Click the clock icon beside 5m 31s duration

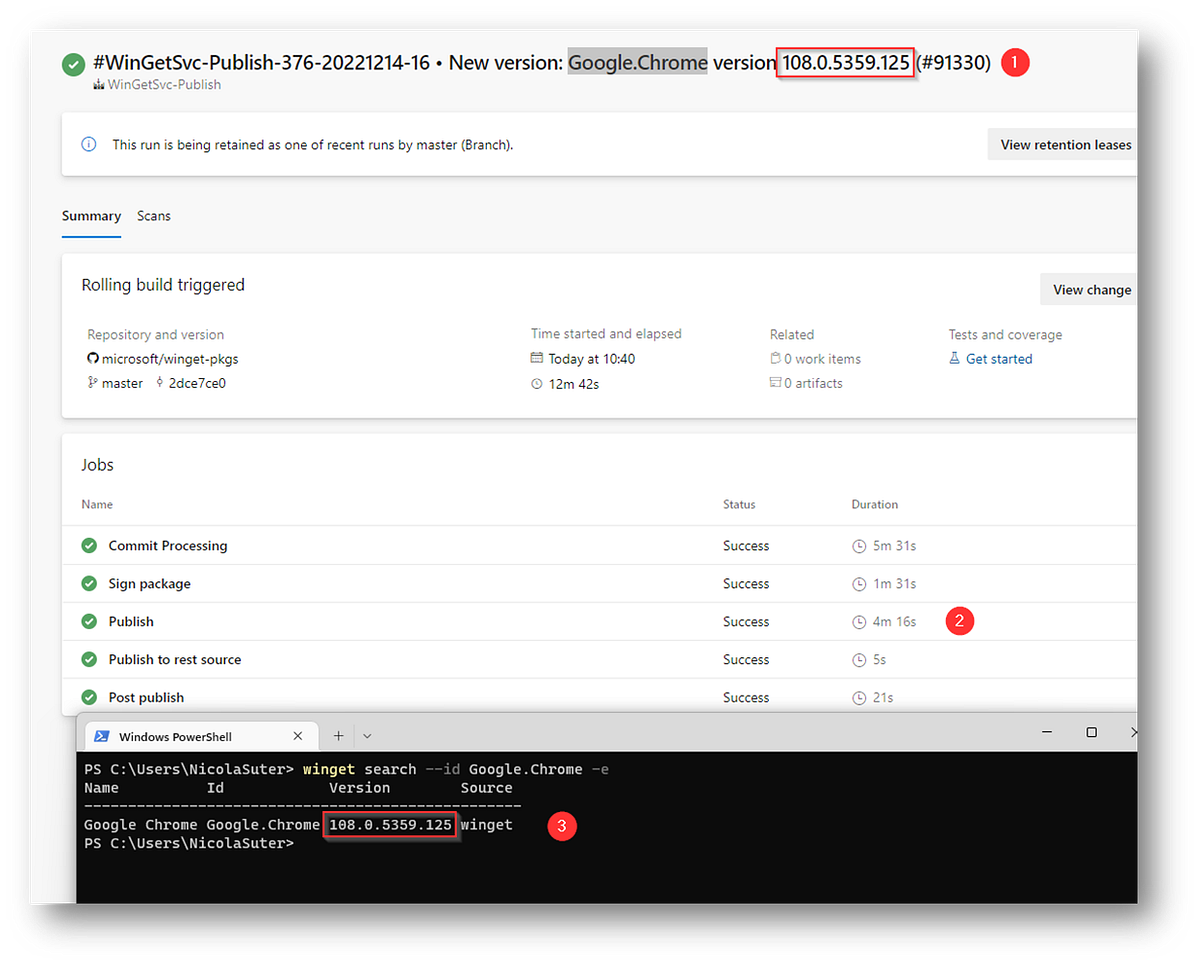[x=859, y=546]
